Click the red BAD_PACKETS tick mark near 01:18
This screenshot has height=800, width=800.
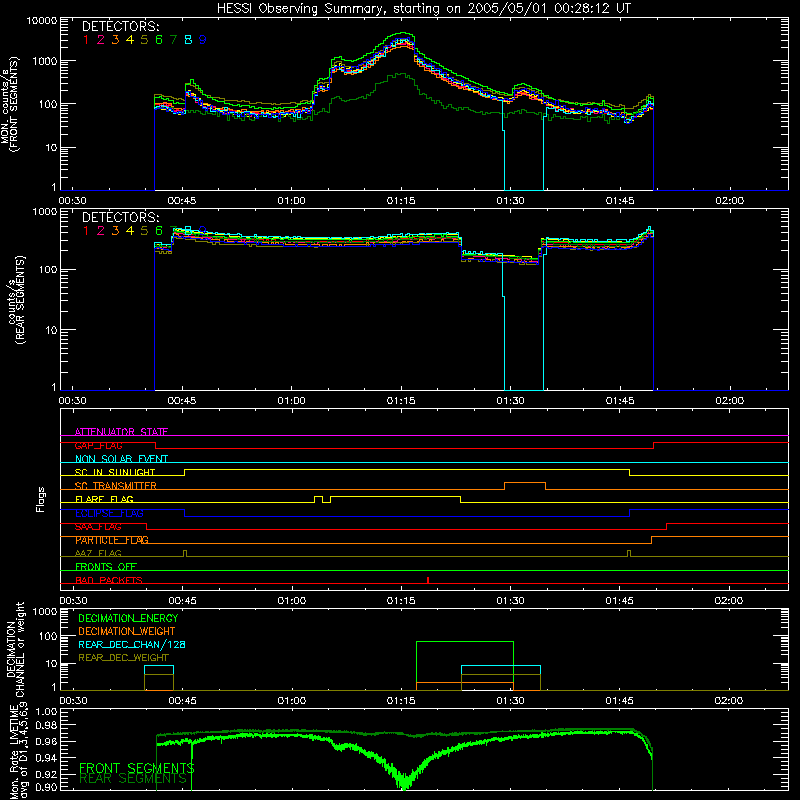pyautogui.click(x=428, y=580)
